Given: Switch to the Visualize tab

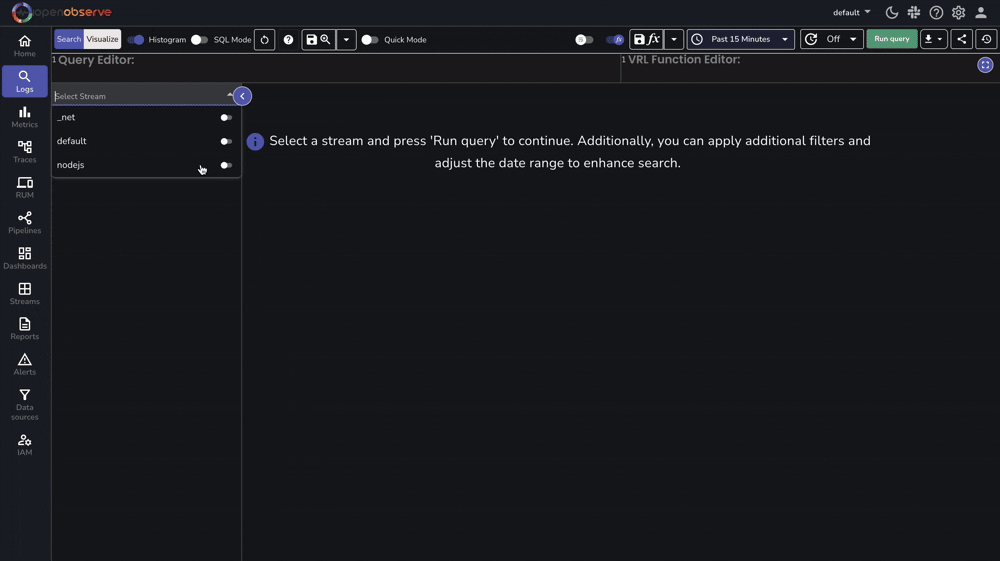Looking at the screenshot, I should click(x=102, y=40).
